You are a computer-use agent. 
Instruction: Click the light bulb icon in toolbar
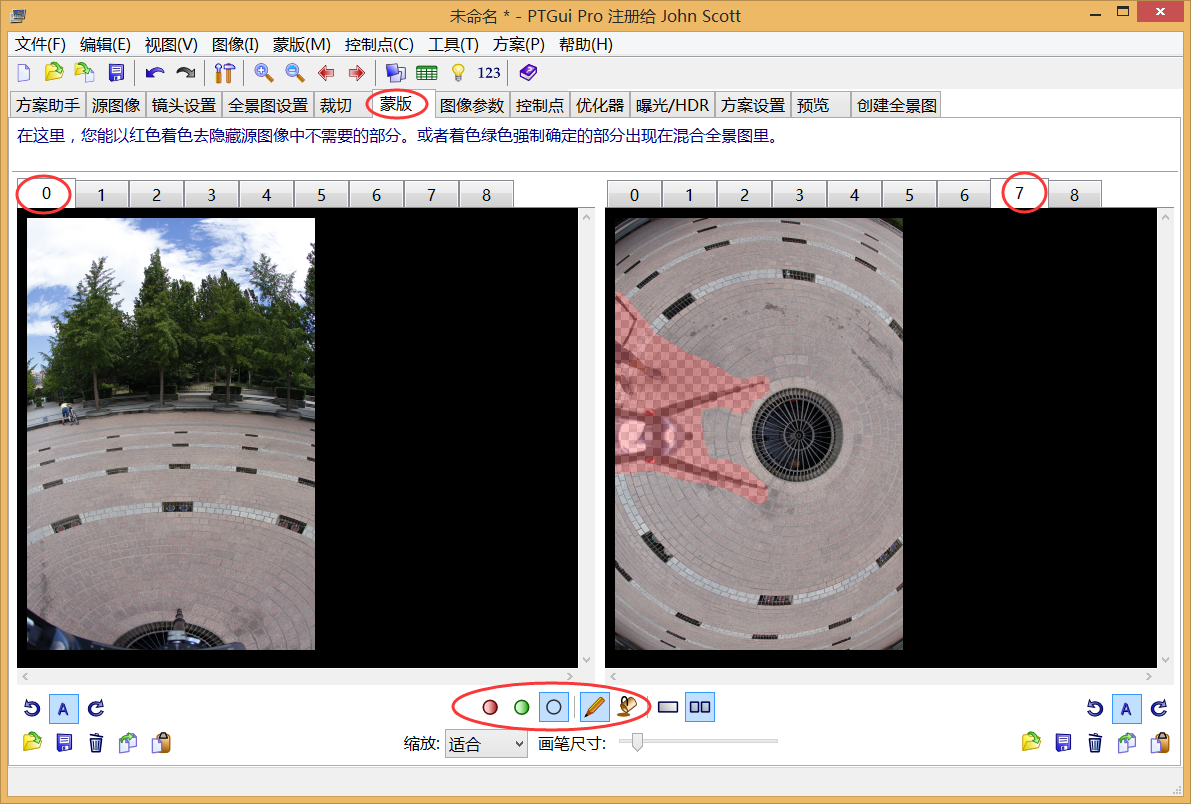458,72
